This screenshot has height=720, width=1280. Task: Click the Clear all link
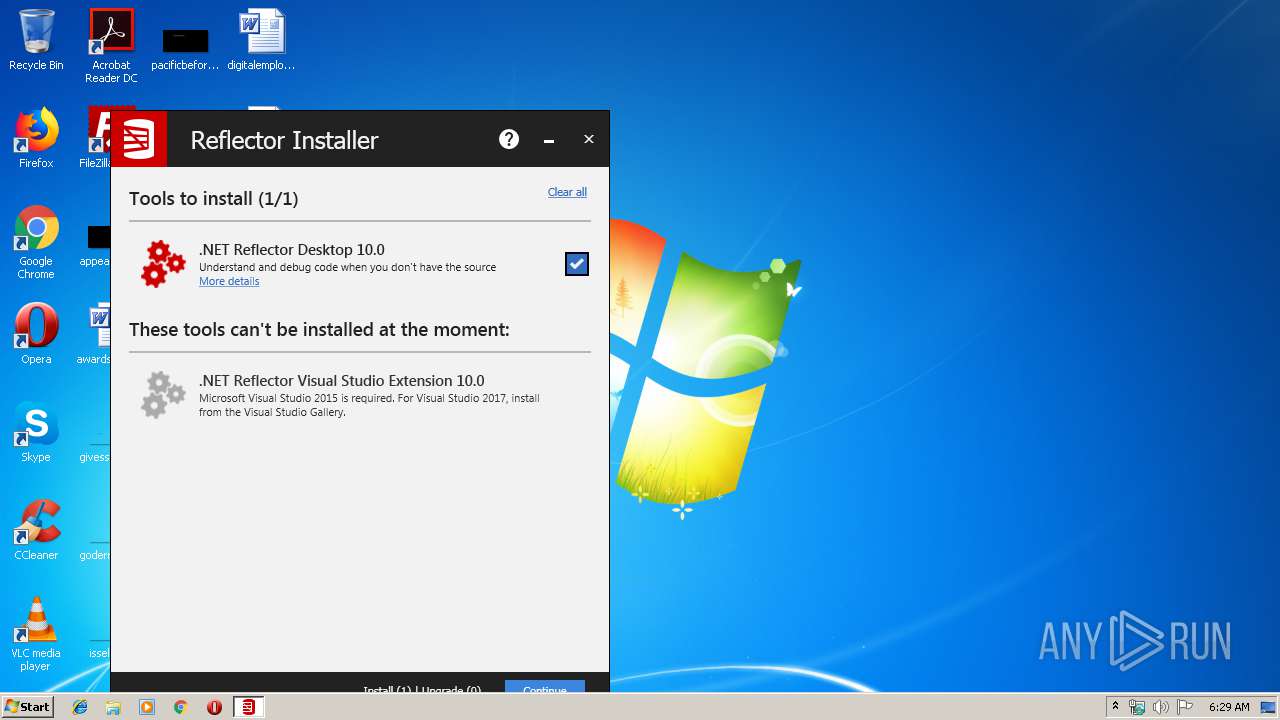pyautogui.click(x=567, y=192)
